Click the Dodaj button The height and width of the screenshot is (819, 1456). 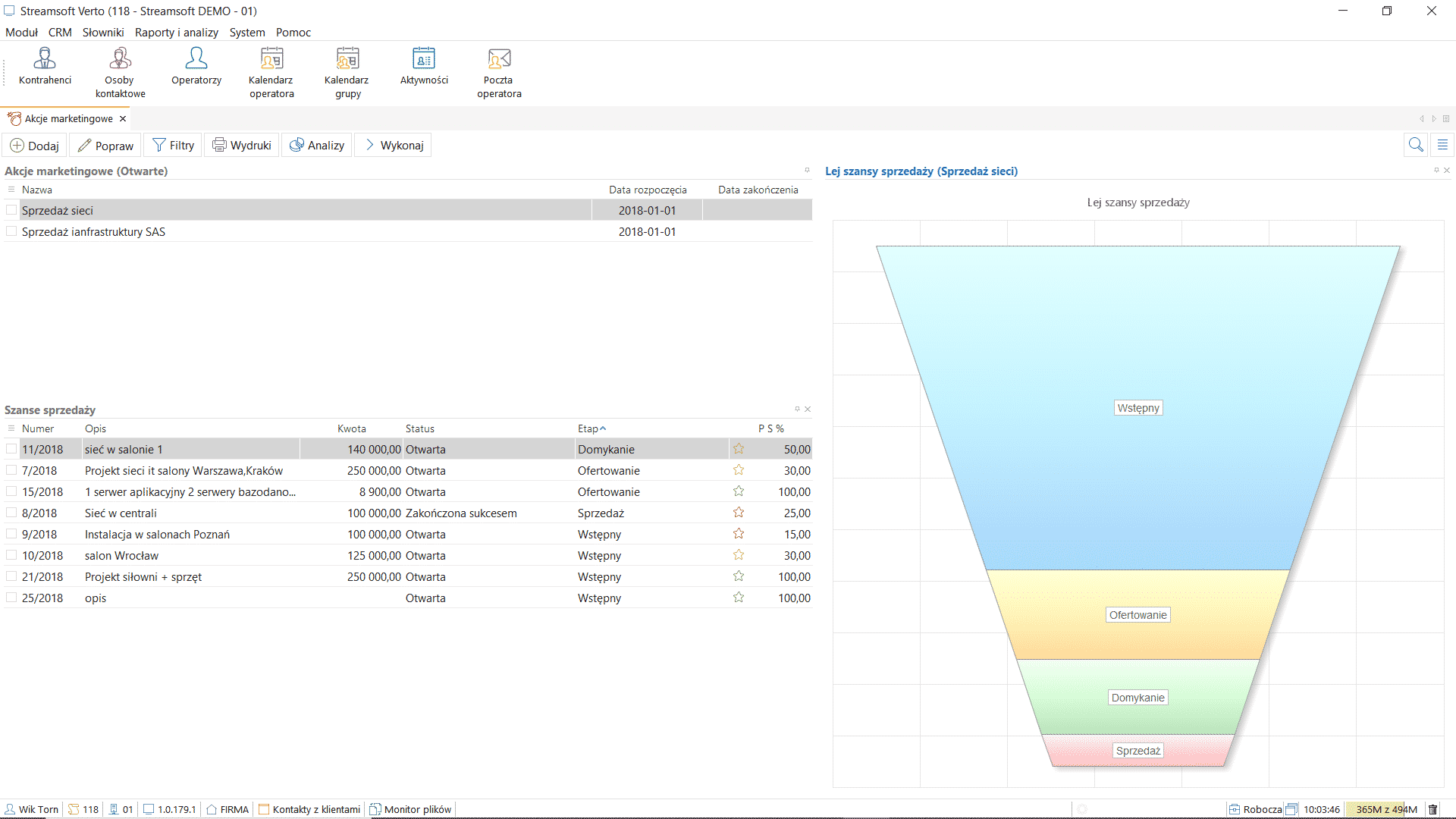coord(33,145)
